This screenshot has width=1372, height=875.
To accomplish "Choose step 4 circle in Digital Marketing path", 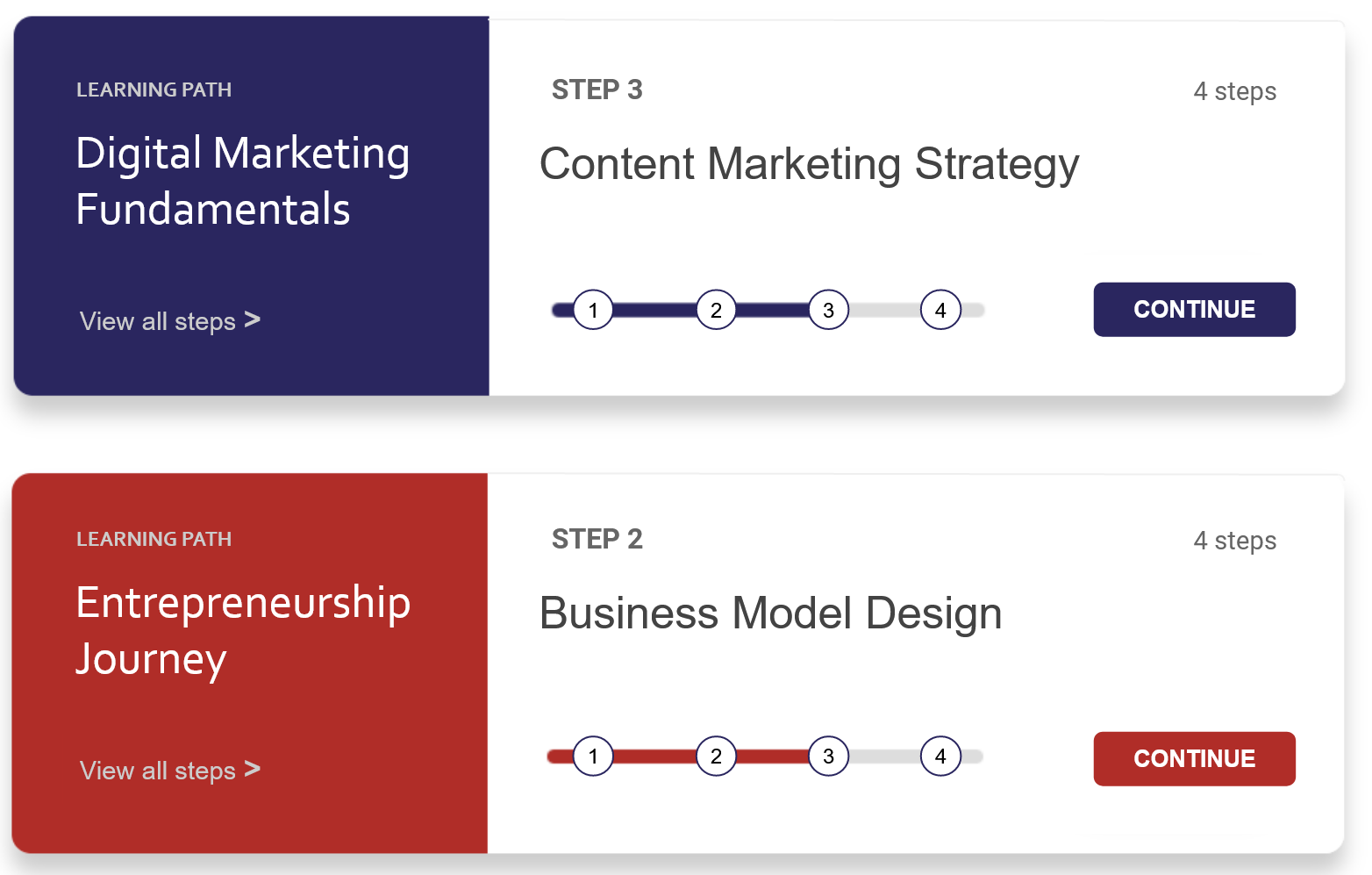I will [x=940, y=310].
